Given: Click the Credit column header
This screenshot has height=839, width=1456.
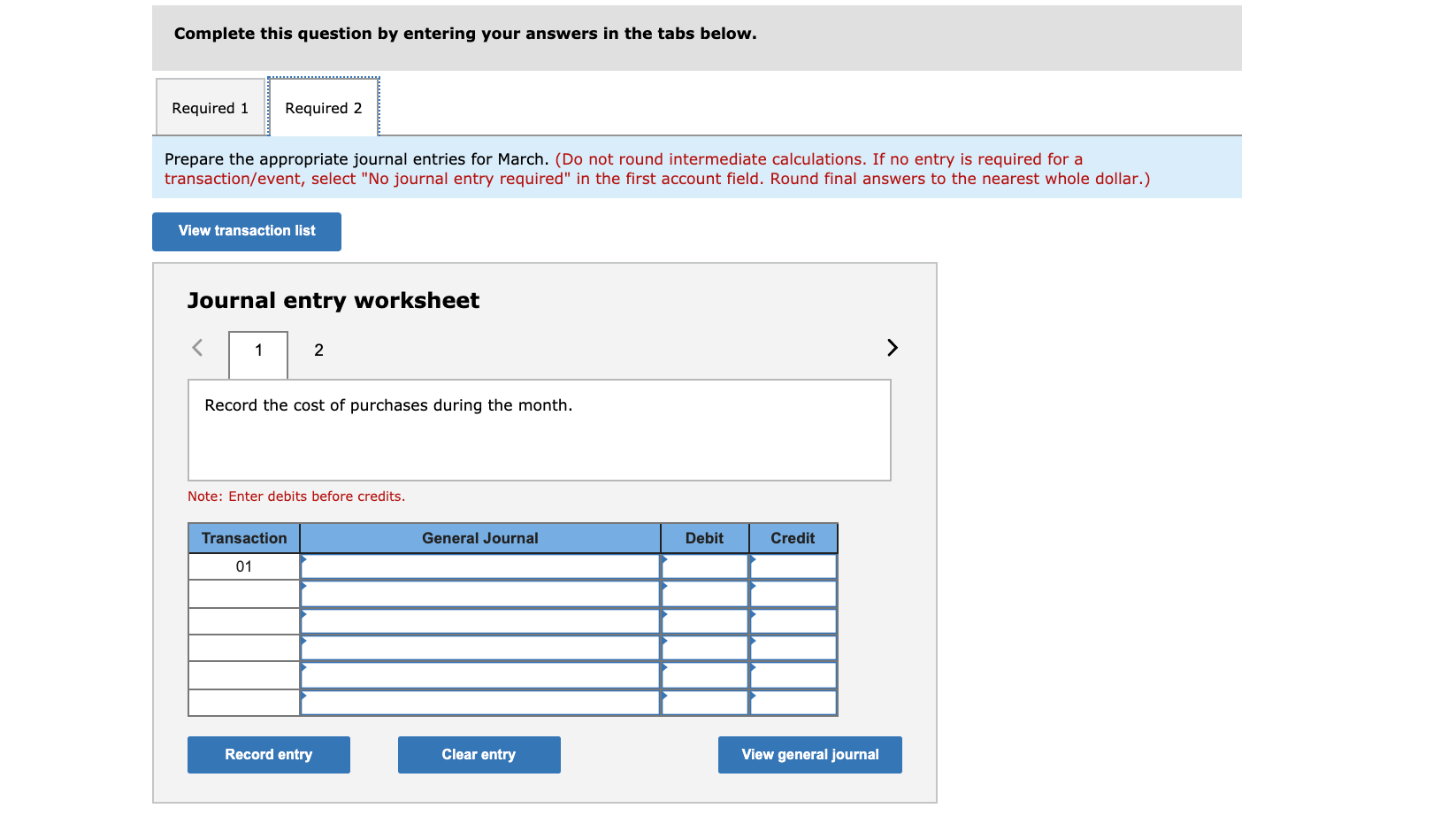Looking at the screenshot, I should (793, 538).
